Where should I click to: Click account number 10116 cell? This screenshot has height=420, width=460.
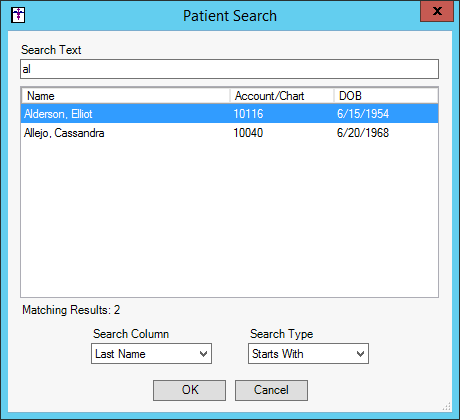248,114
